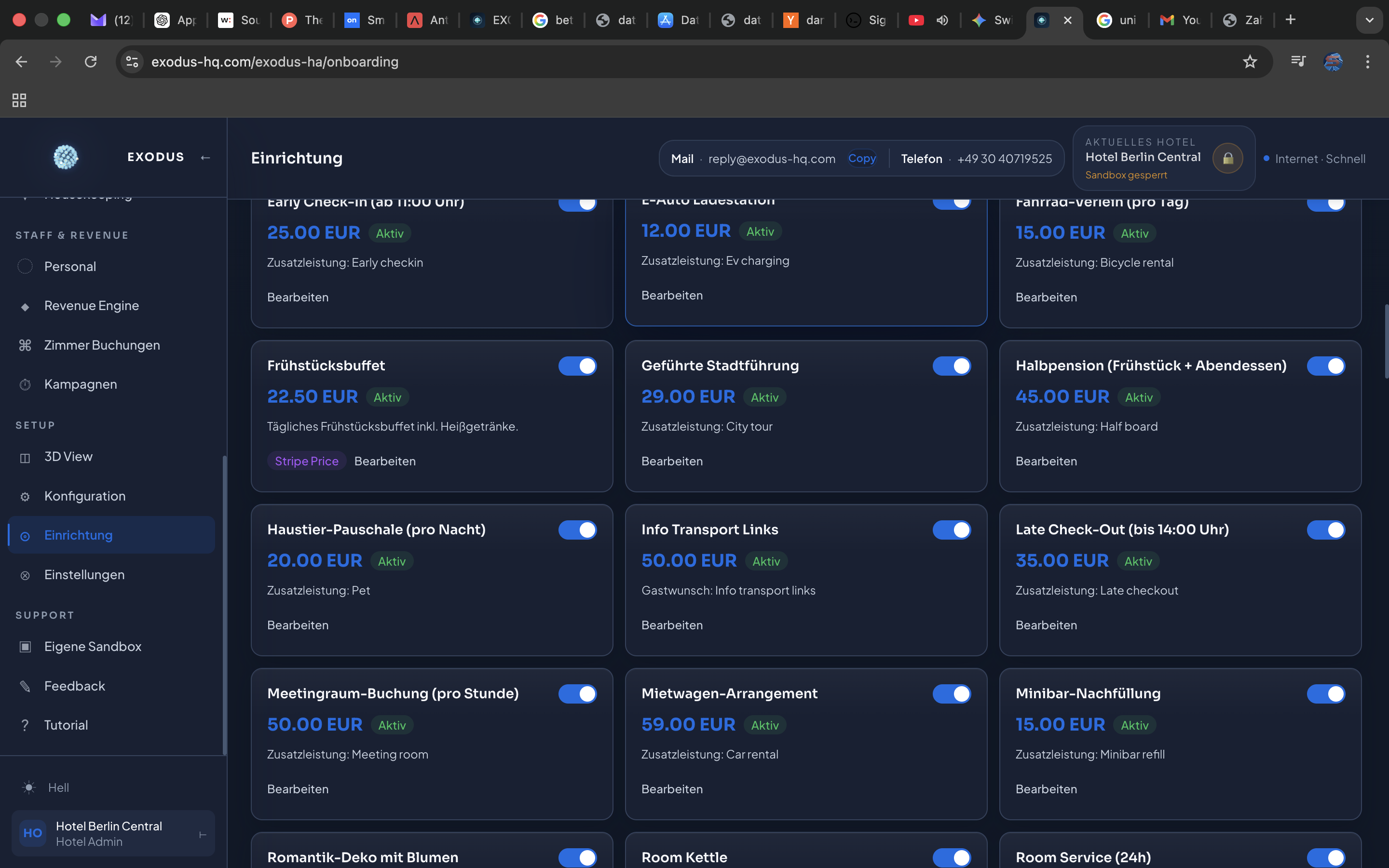Copy the reply mail address

[x=862, y=159]
